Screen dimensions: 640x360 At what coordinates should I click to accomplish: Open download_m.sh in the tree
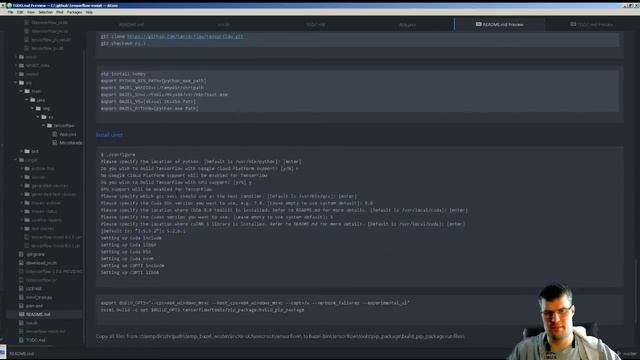pos(41,263)
